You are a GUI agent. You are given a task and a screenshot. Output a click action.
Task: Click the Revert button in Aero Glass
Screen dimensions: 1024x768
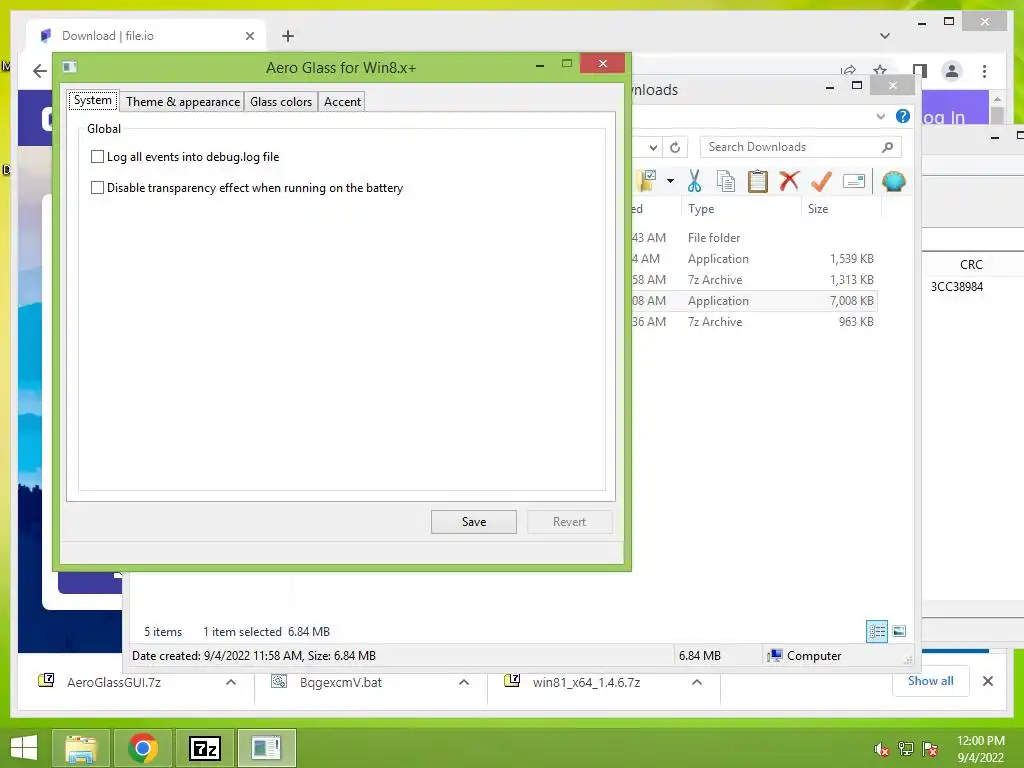[x=569, y=522]
